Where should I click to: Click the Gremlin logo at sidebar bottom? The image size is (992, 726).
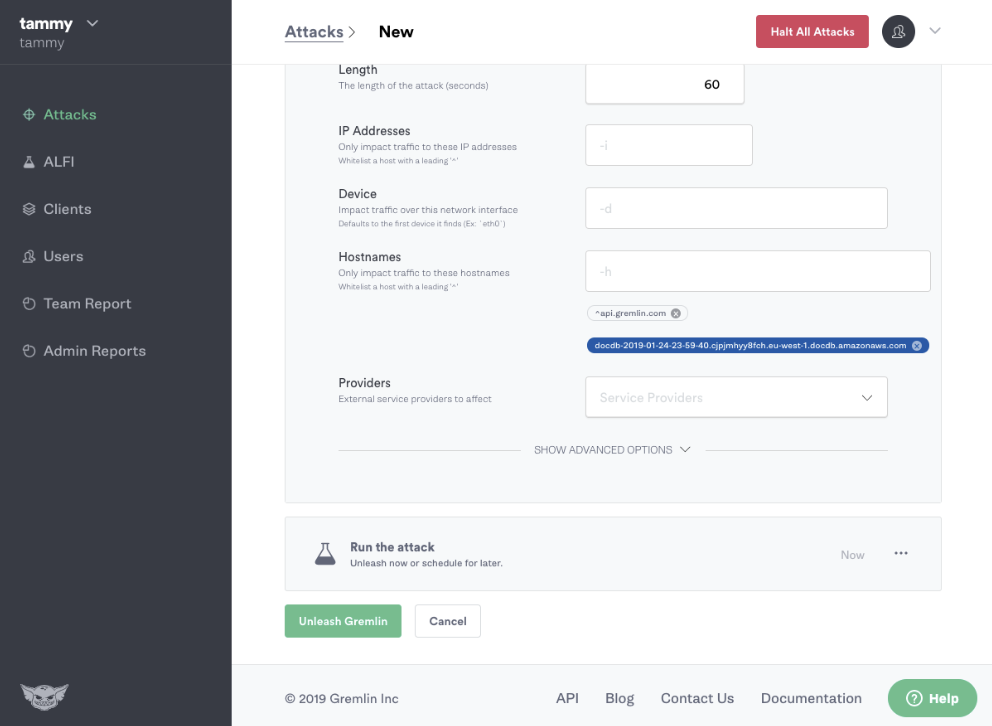point(44,697)
